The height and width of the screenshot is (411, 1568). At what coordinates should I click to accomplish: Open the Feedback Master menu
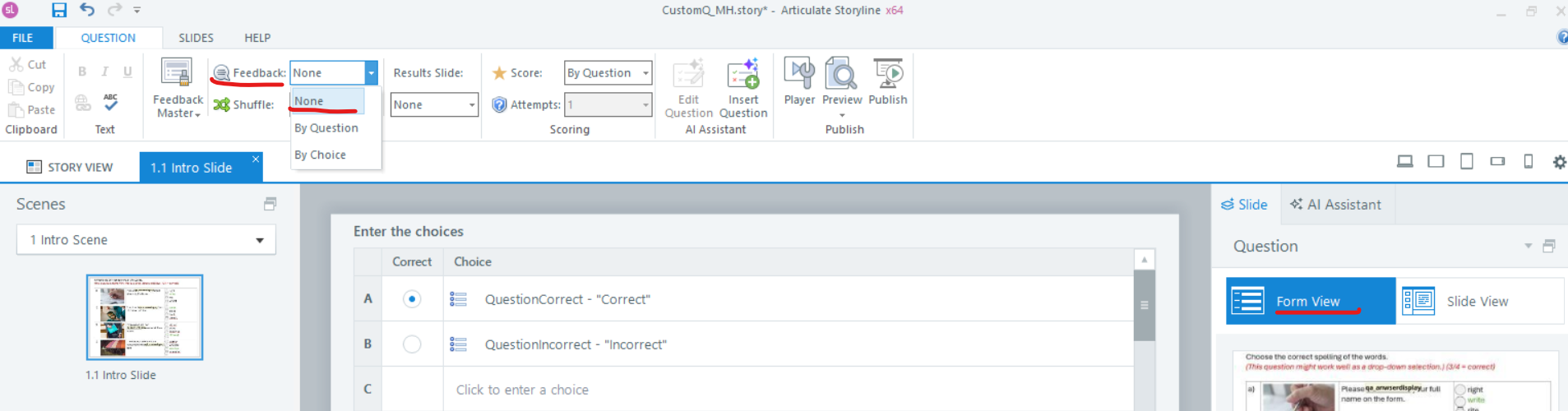coord(178,88)
